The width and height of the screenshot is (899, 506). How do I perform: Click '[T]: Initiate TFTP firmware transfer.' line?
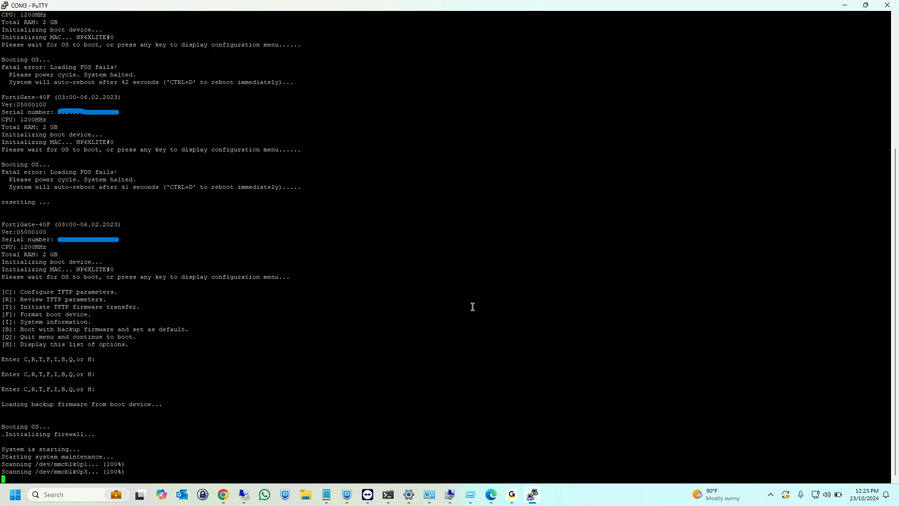(71, 307)
